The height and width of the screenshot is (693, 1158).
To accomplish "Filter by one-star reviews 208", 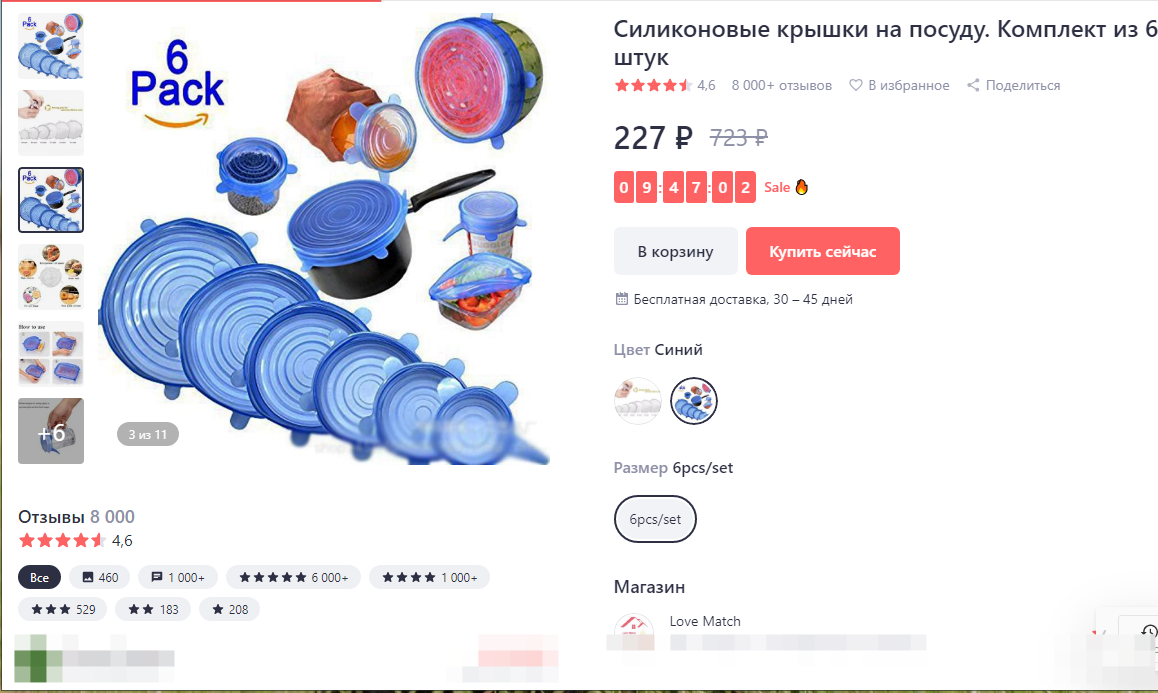I will point(230,609).
